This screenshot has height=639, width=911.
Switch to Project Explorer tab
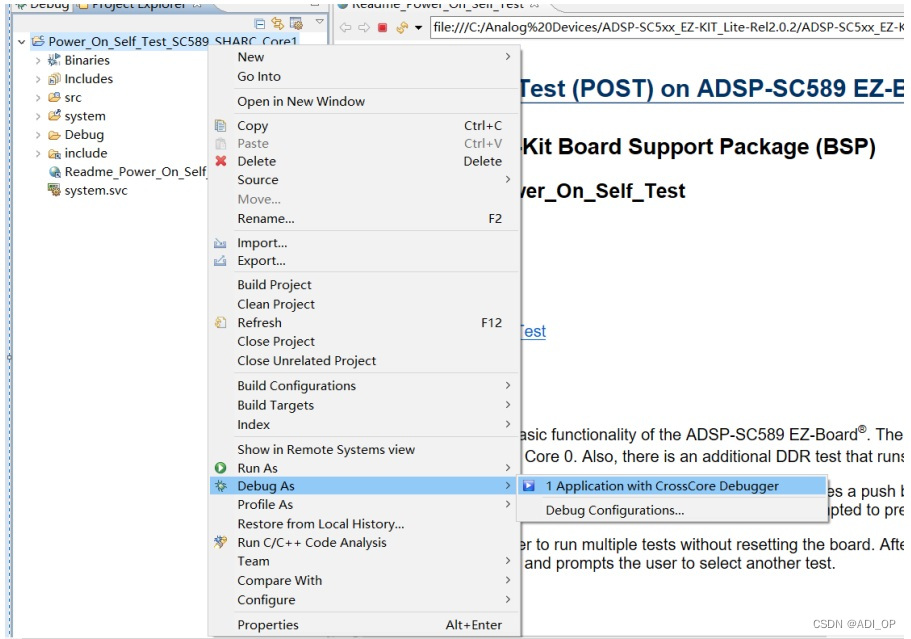coord(139,5)
